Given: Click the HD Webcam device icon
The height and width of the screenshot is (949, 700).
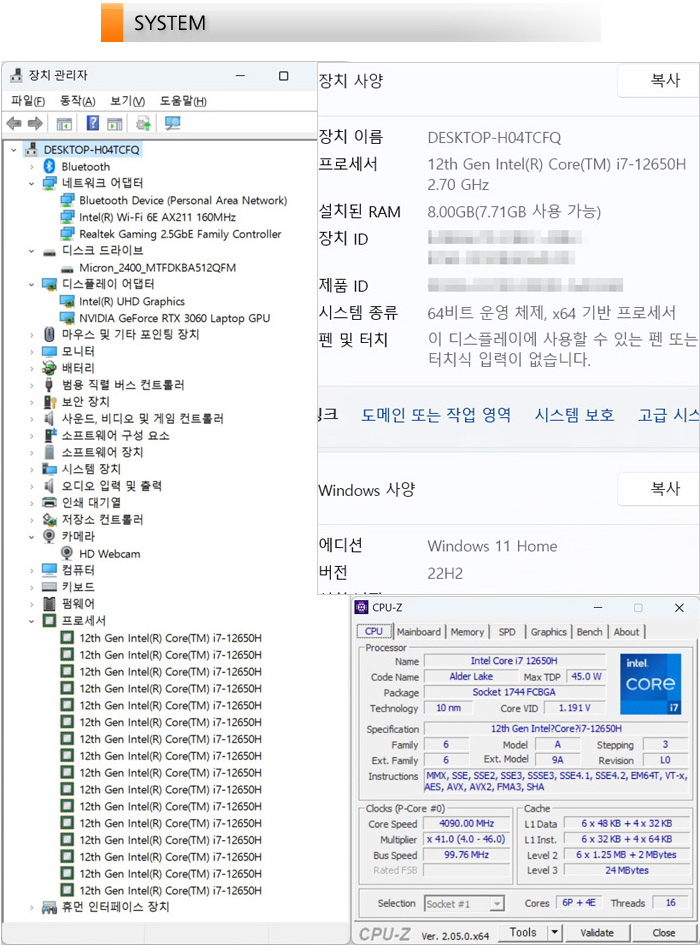Looking at the screenshot, I should (x=67, y=553).
